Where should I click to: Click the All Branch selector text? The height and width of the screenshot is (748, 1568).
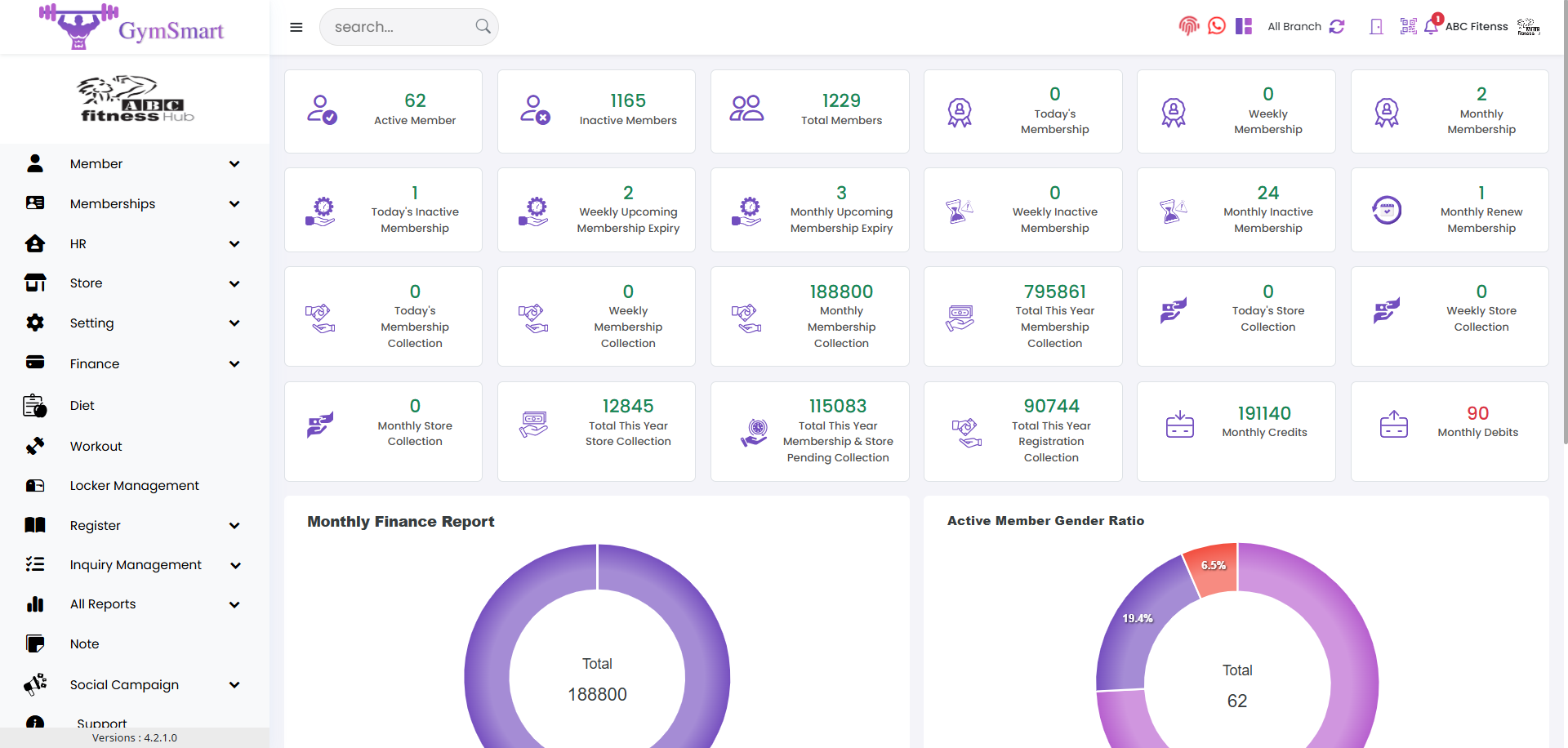tap(1294, 26)
